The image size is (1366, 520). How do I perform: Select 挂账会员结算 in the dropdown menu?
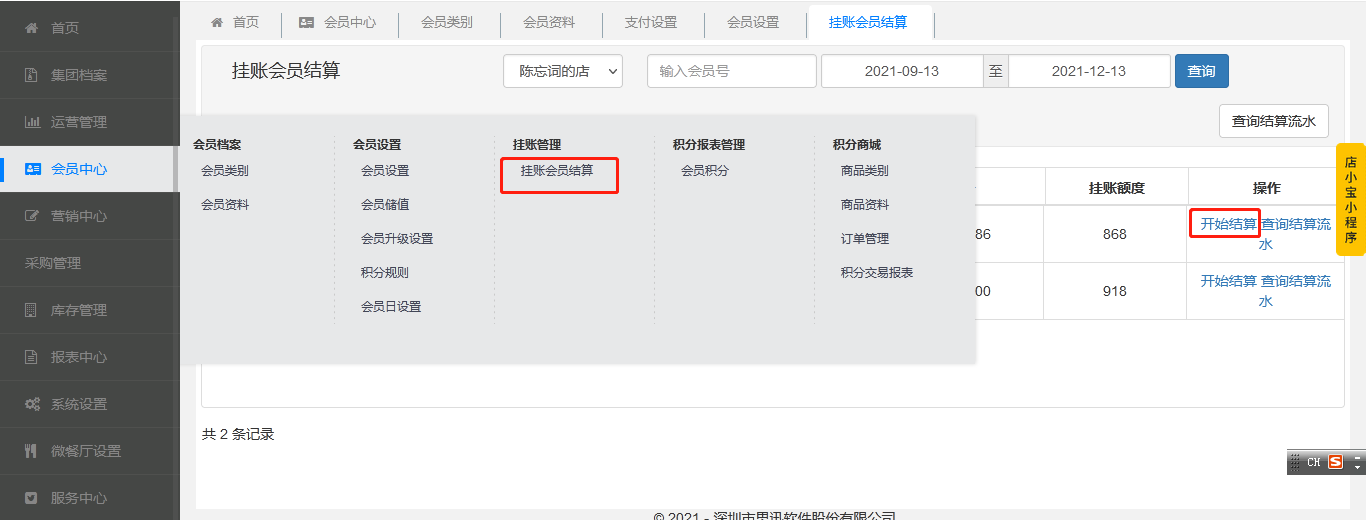click(x=557, y=171)
